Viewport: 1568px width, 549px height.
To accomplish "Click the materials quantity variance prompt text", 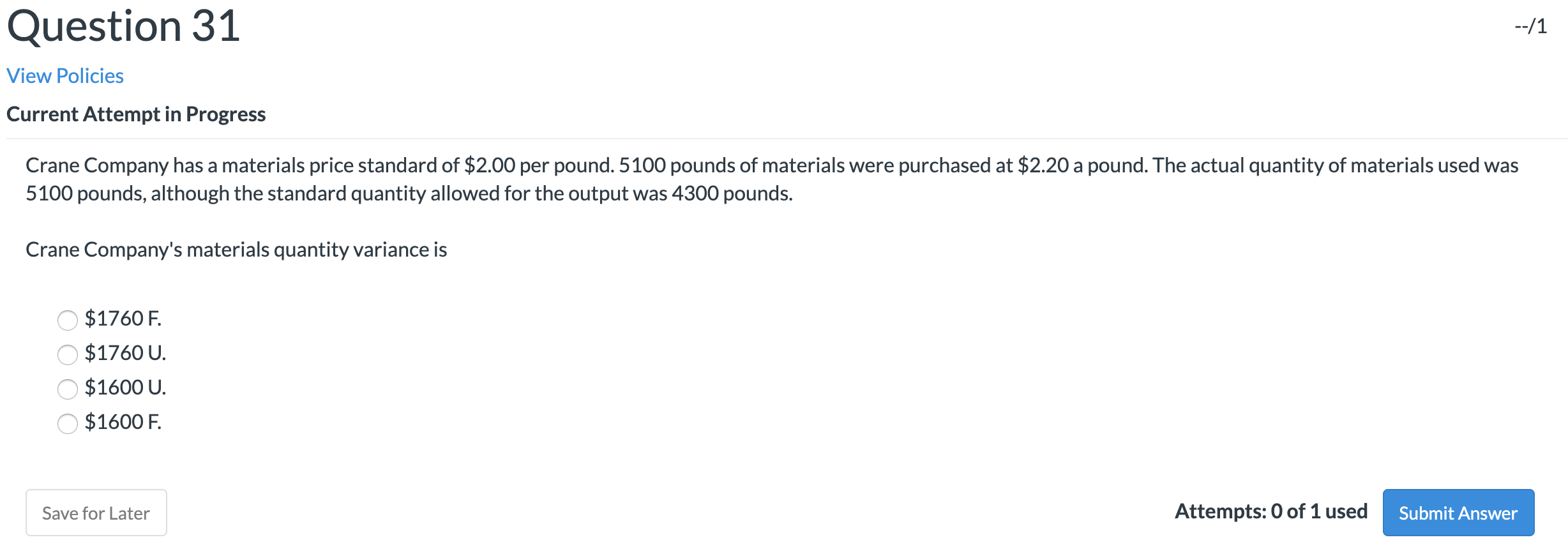I will [236, 250].
